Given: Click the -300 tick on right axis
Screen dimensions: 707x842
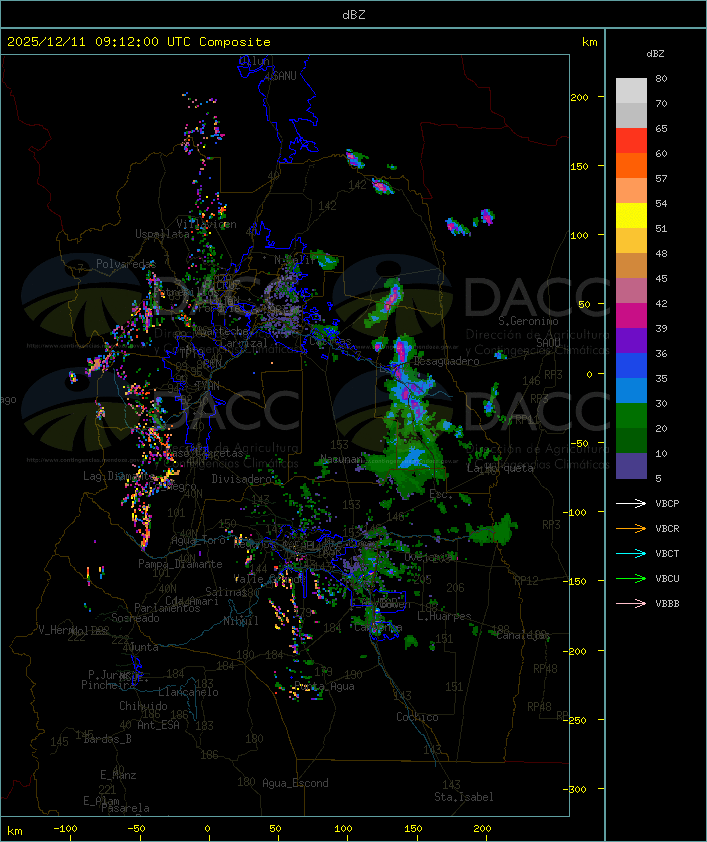Looking at the screenshot, I should pyautogui.click(x=577, y=789).
